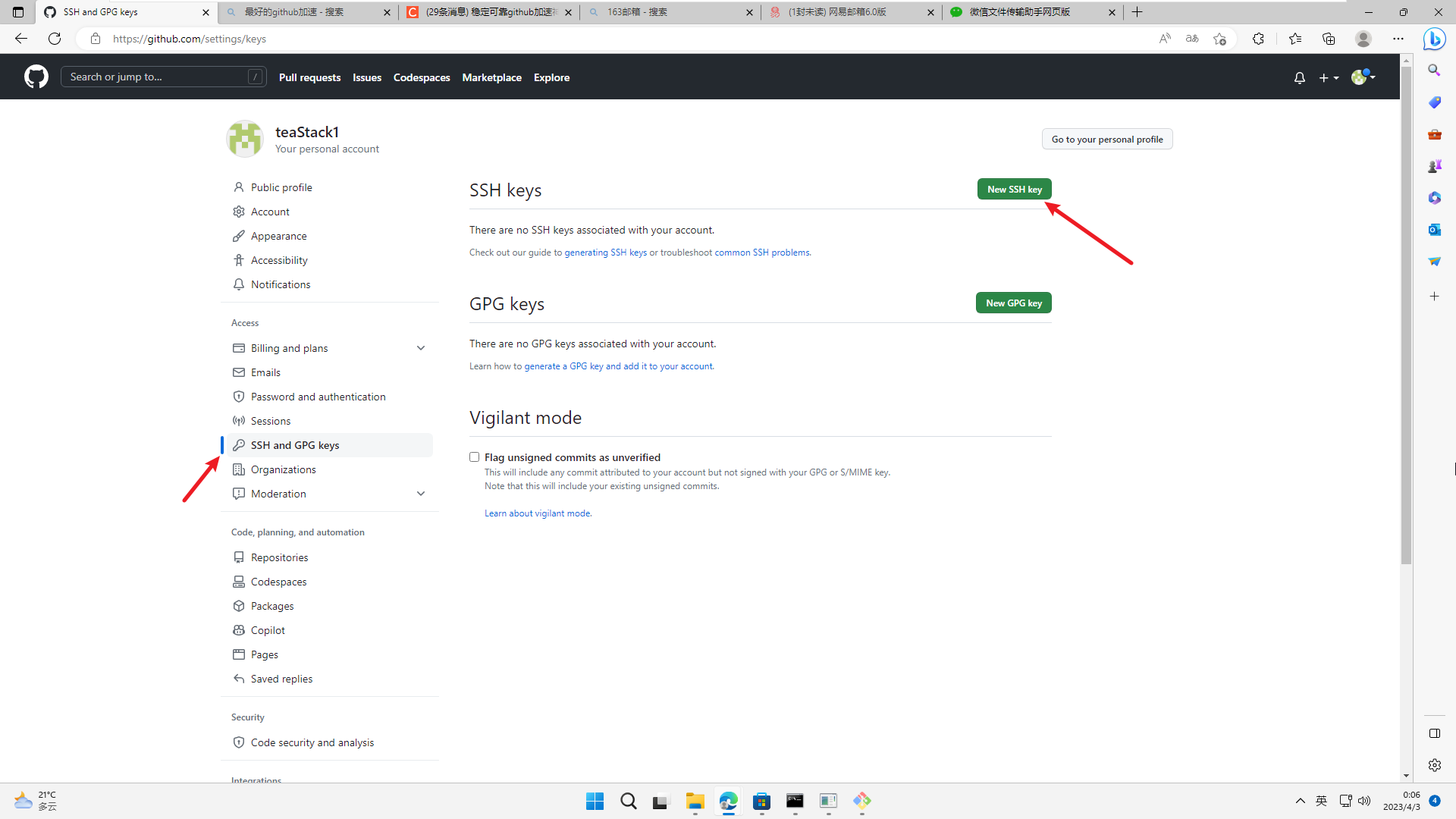Open the browser extensions puzzle icon
The width and height of the screenshot is (1456, 819).
[1258, 39]
